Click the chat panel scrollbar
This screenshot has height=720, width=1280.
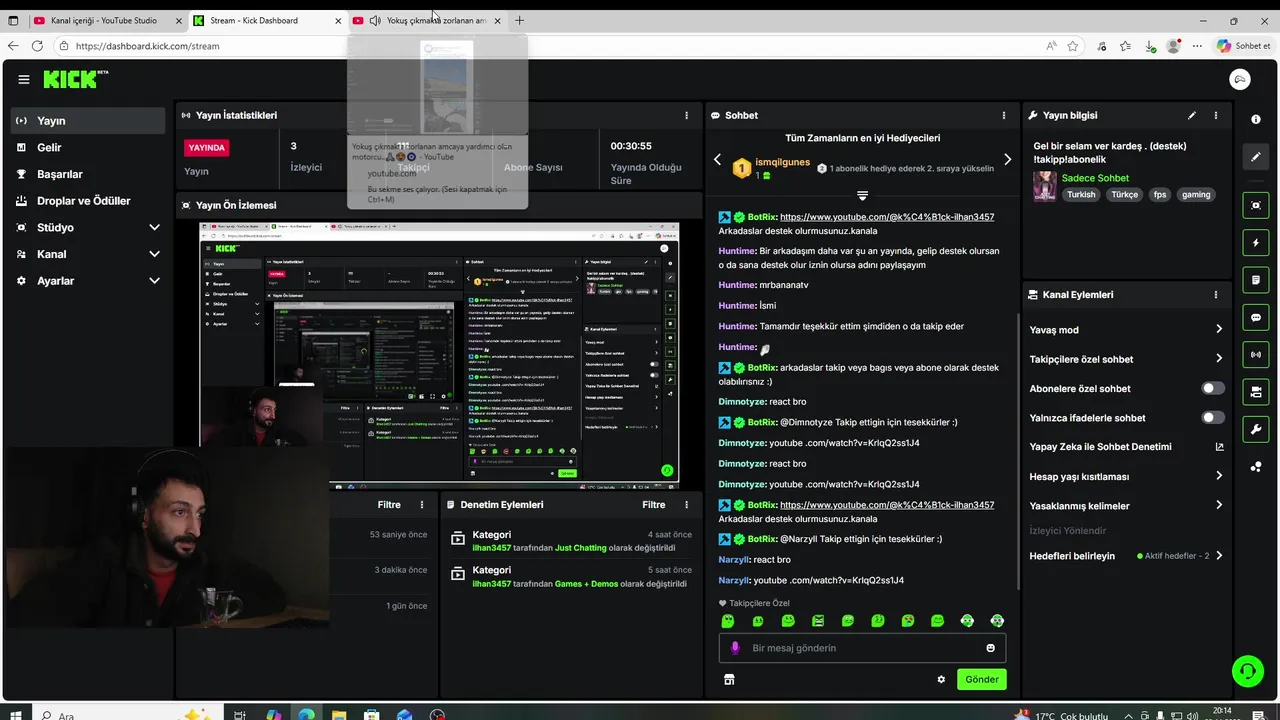[1018, 450]
